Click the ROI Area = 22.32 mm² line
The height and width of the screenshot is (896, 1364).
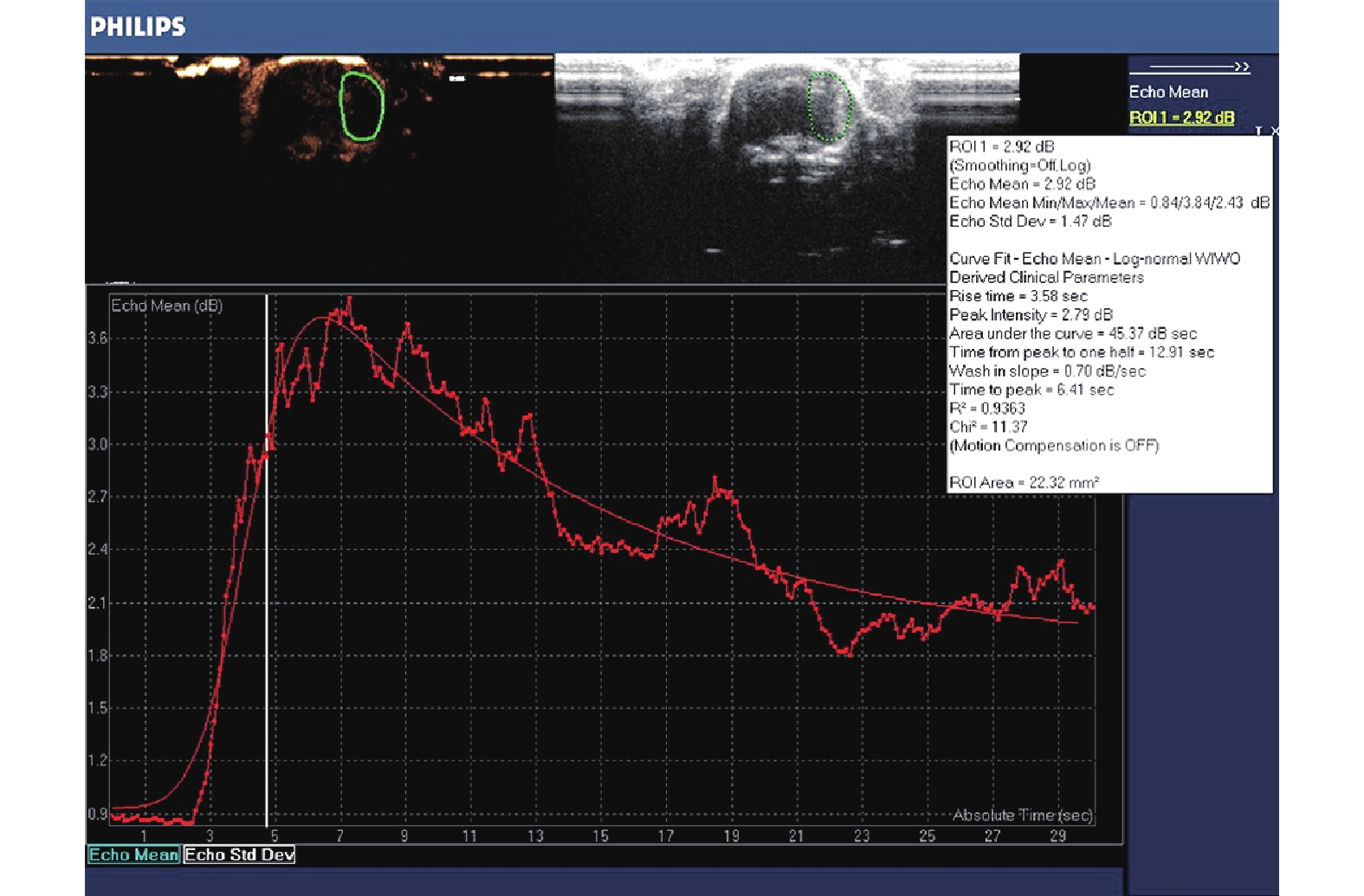tap(1025, 482)
